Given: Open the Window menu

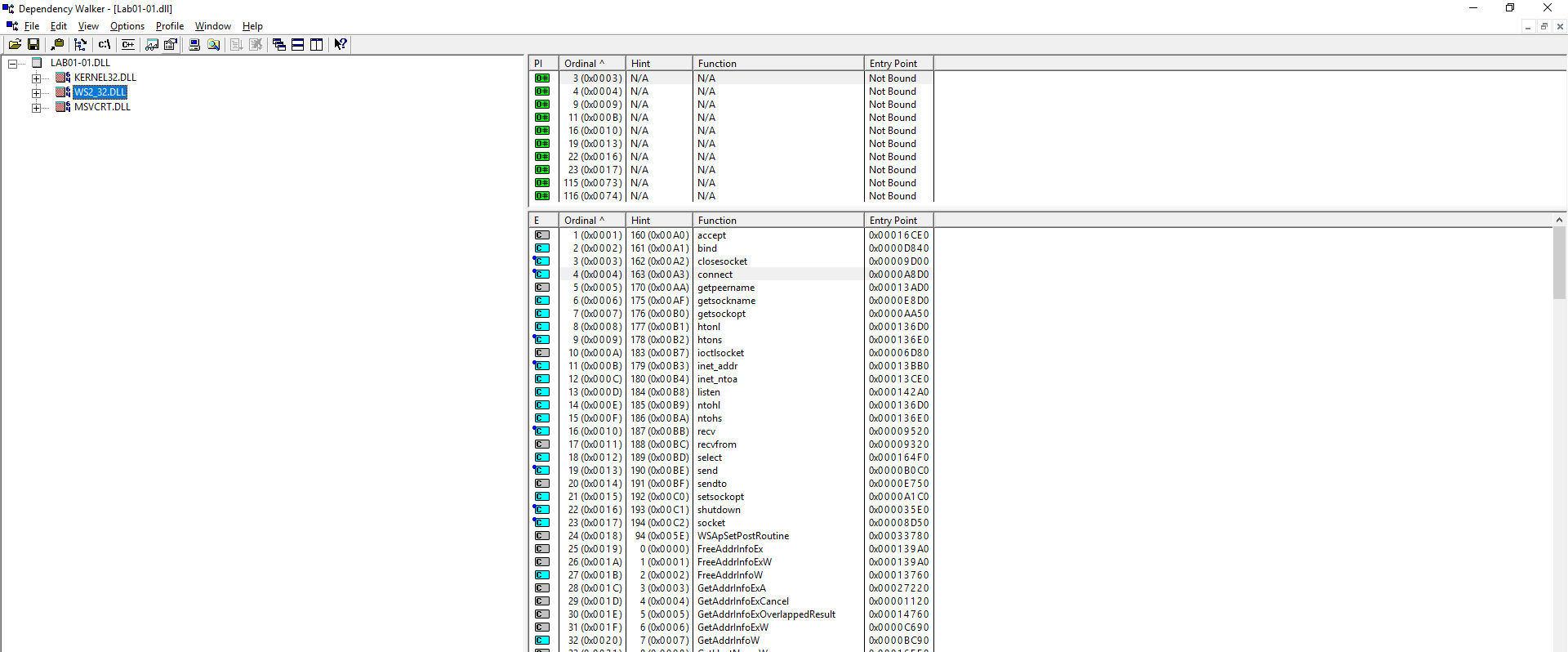Looking at the screenshot, I should [212, 26].
